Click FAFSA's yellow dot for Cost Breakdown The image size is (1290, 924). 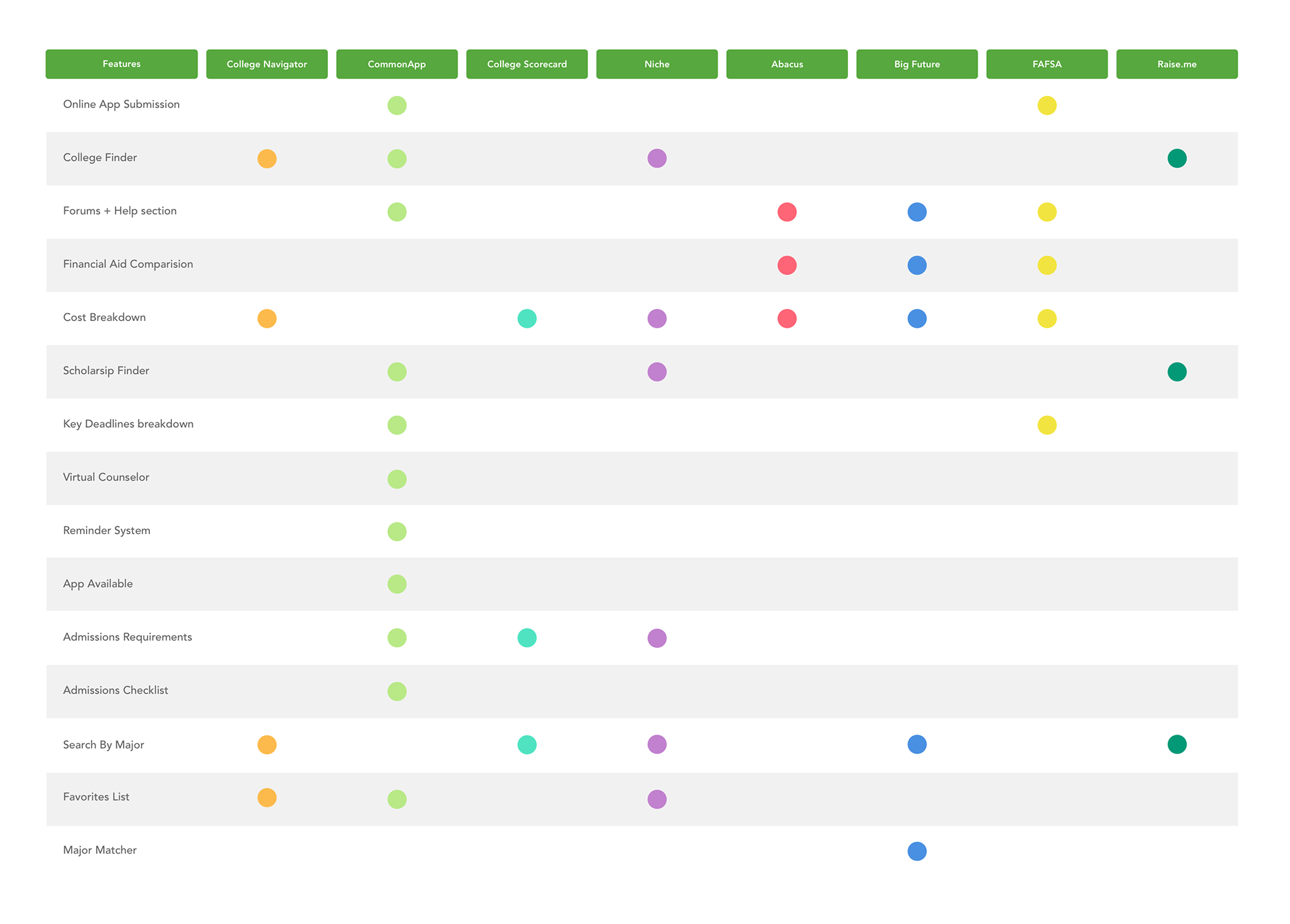click(1047, 318)
